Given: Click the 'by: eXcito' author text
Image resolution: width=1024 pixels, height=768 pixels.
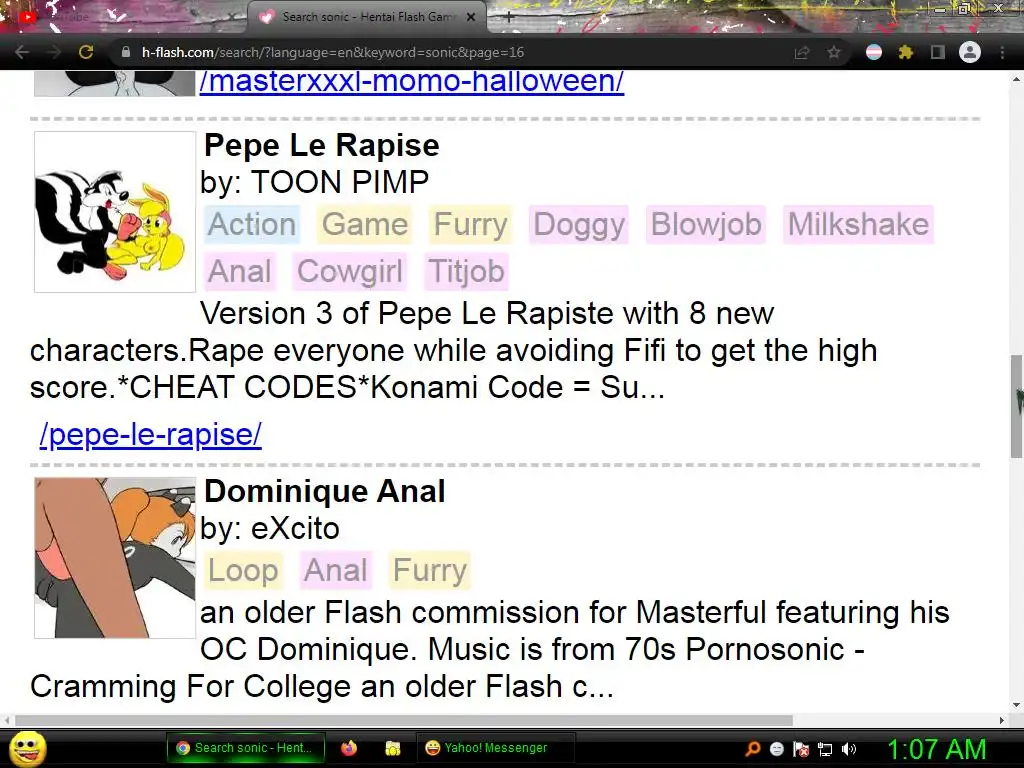Looking at the screenshot, I should coord(270,528).
